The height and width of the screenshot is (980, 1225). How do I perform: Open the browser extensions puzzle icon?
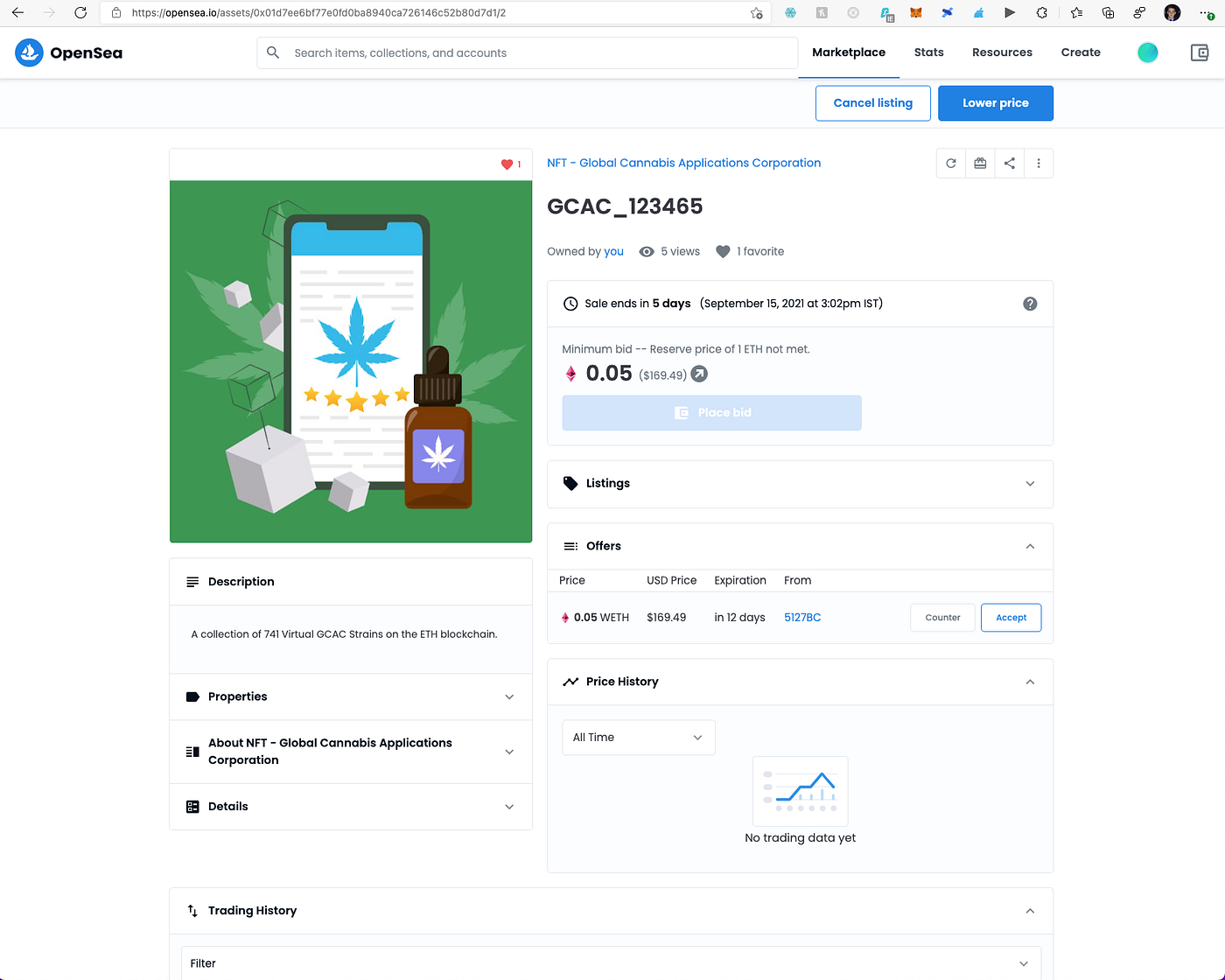(x=1042, y=13)
